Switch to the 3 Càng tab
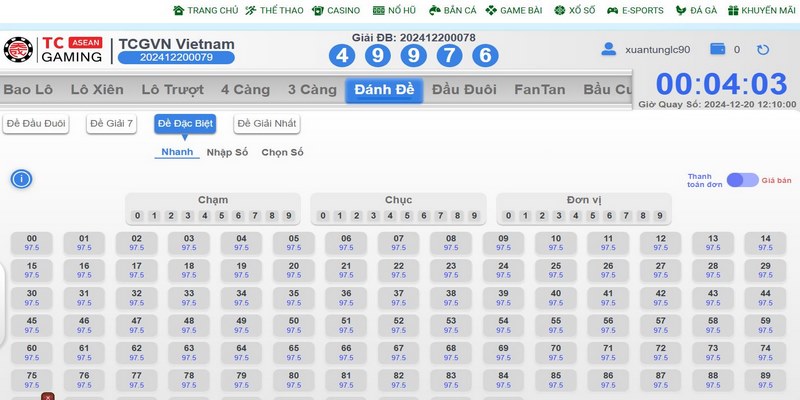The width and height of the screenshot is (800, 400). click(312, 90)
